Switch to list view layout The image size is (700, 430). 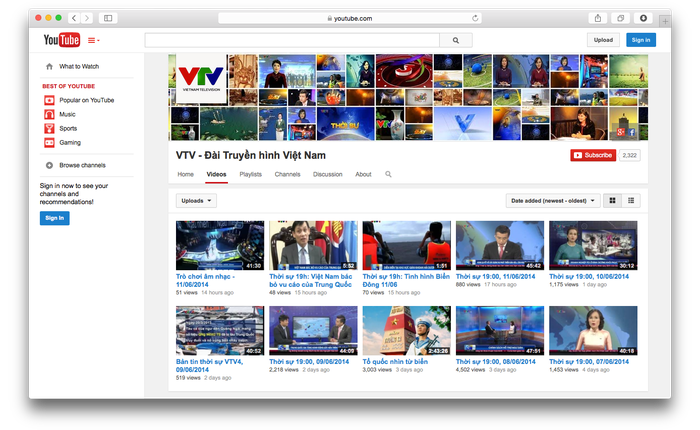pyautogui.click(x=631, y=200)
